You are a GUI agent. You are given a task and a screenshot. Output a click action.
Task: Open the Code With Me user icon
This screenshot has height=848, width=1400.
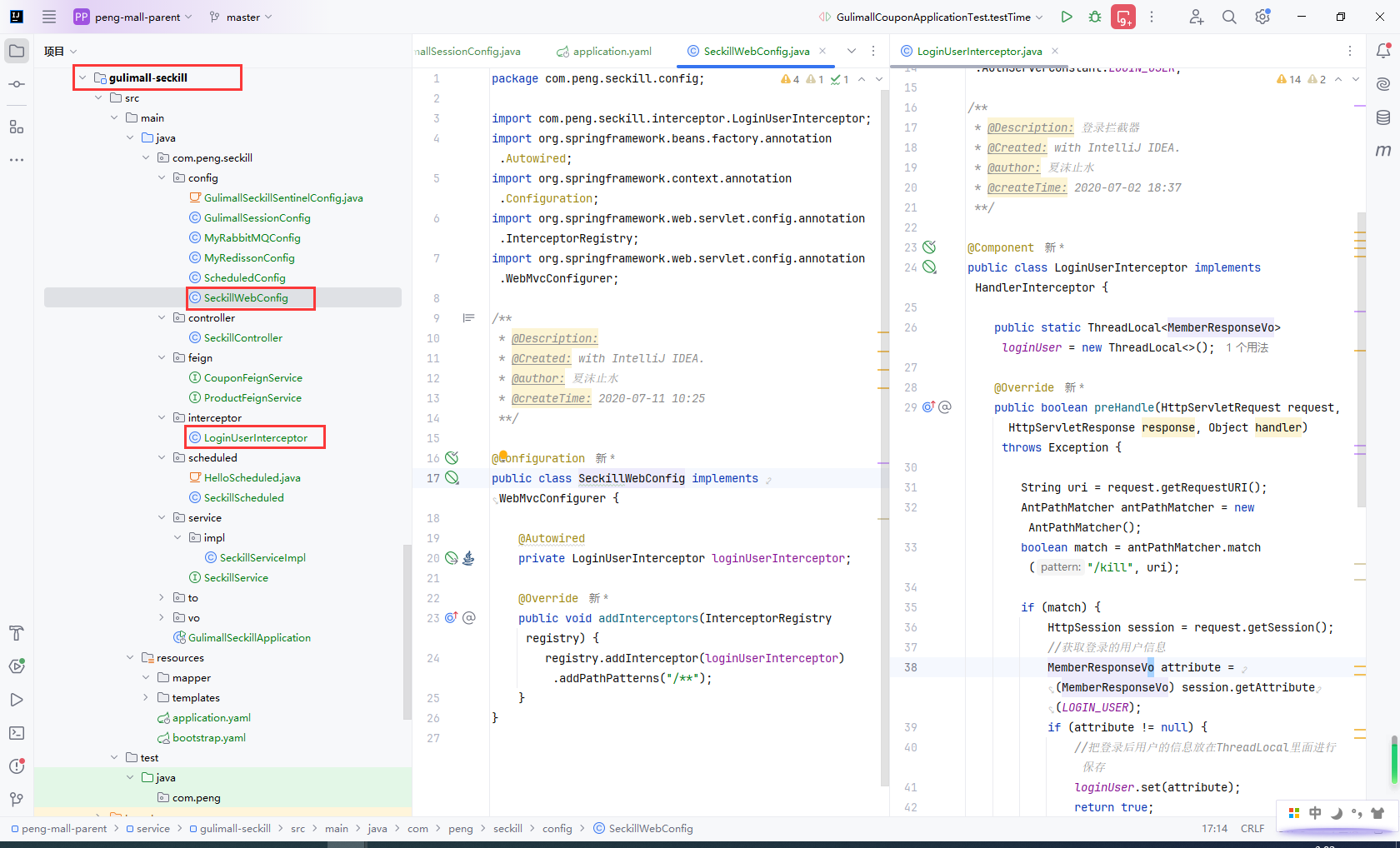[x=1196, y=17]
